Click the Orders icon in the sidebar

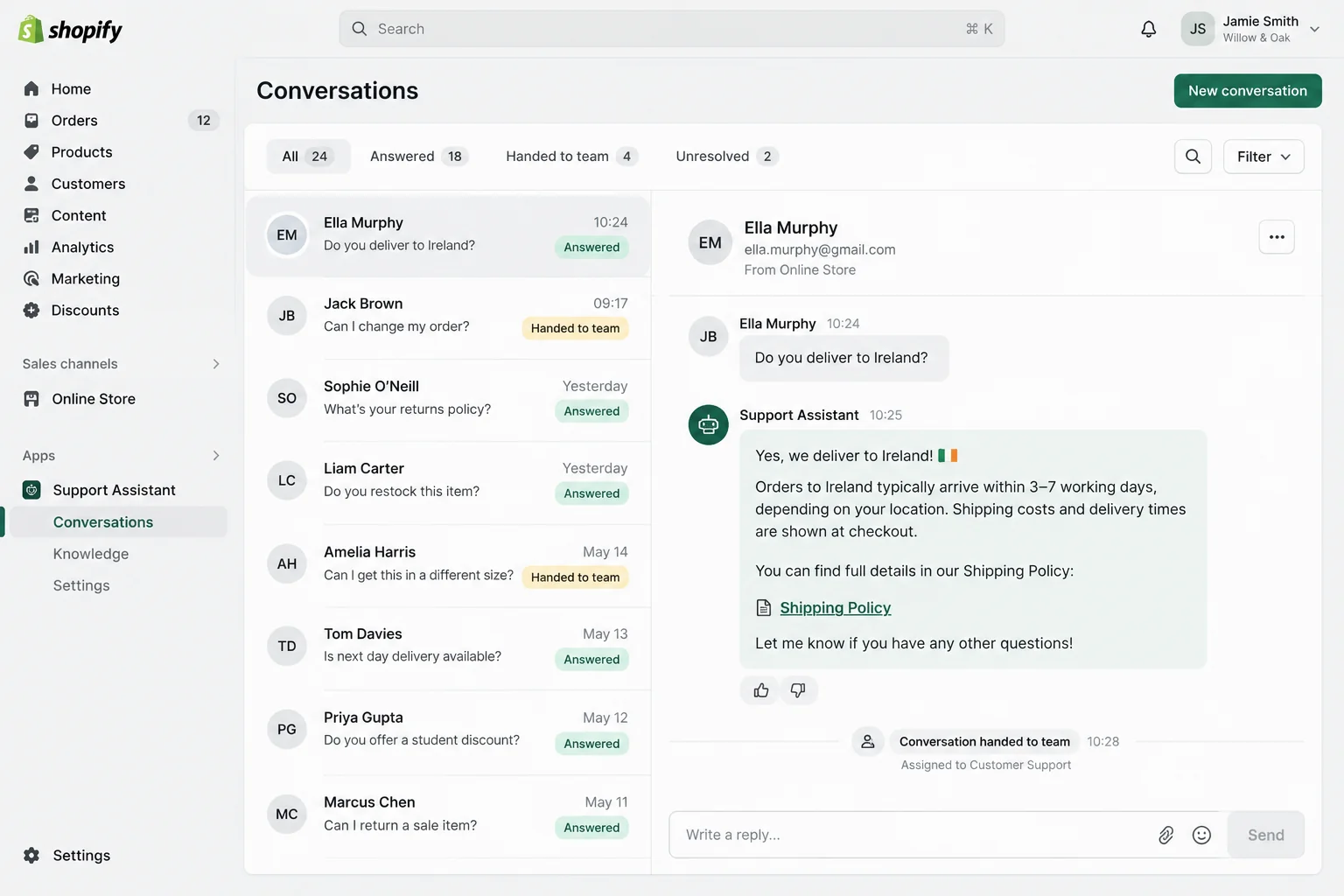coord(31,120)
